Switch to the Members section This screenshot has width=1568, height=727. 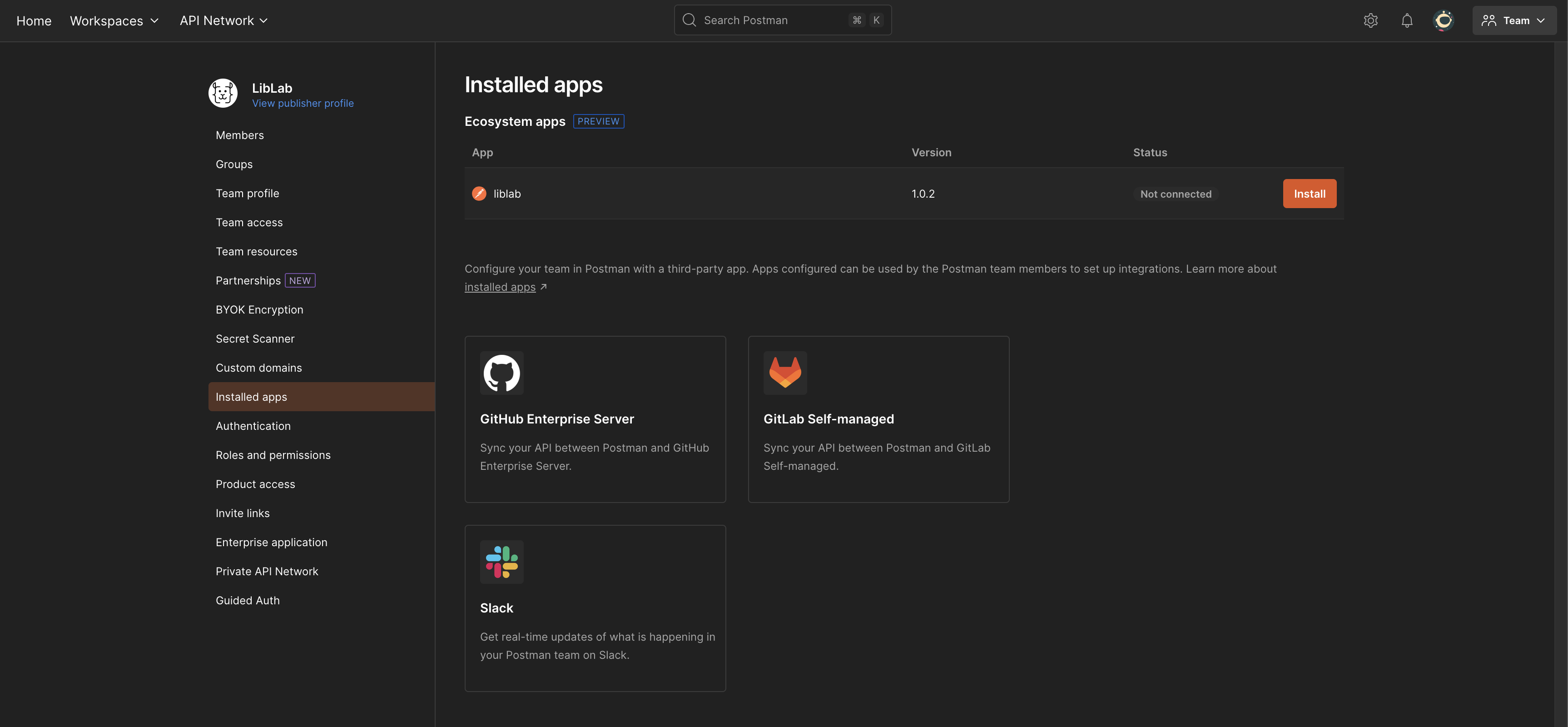coord(239,135)
